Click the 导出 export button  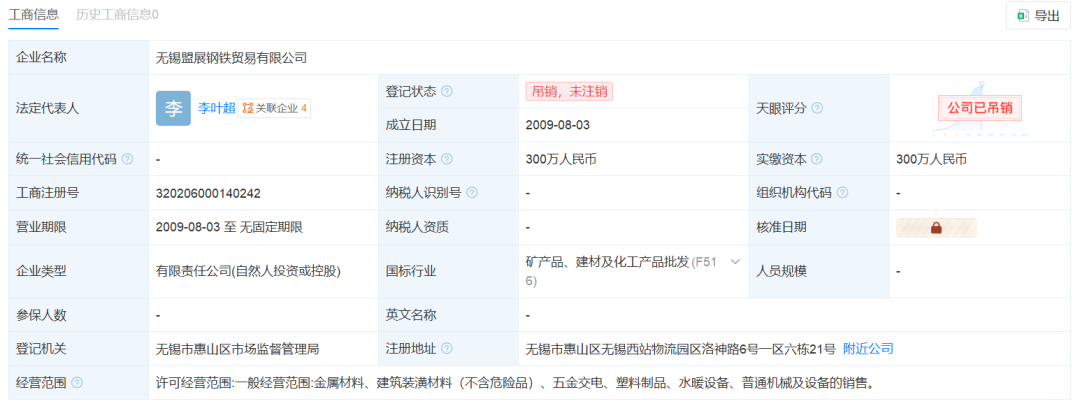1038,16
